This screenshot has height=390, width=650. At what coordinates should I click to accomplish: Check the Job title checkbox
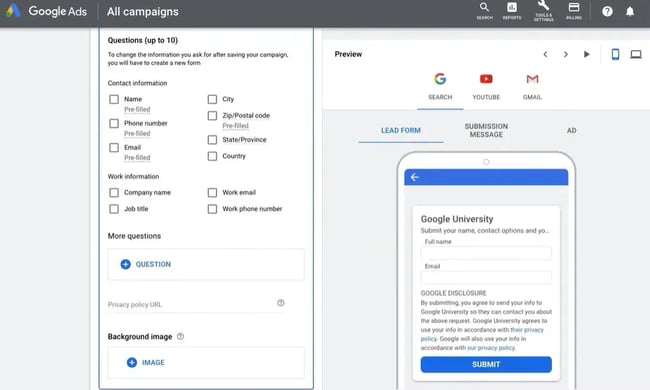(x=114, y=209)
